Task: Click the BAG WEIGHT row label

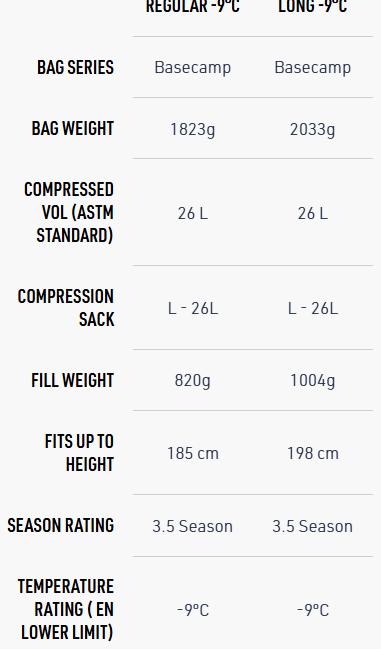Action: tap(73, 128)
